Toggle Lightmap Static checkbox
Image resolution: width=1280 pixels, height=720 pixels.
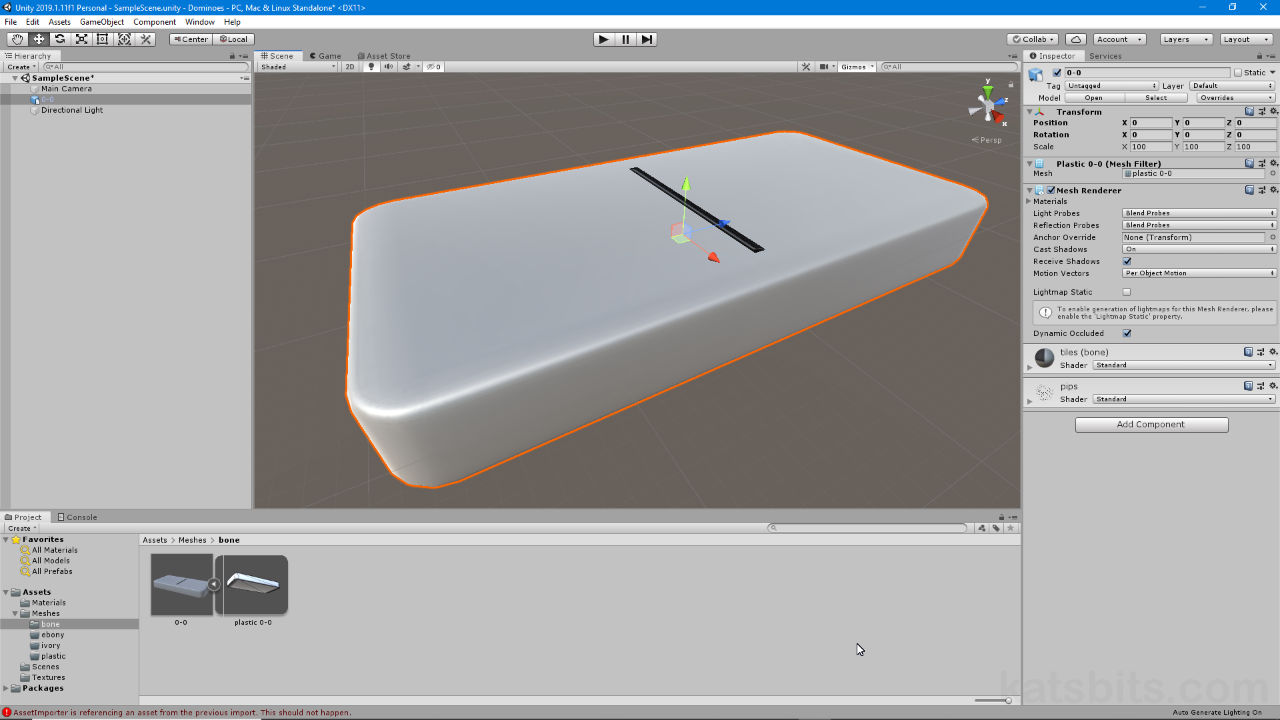1127,292
